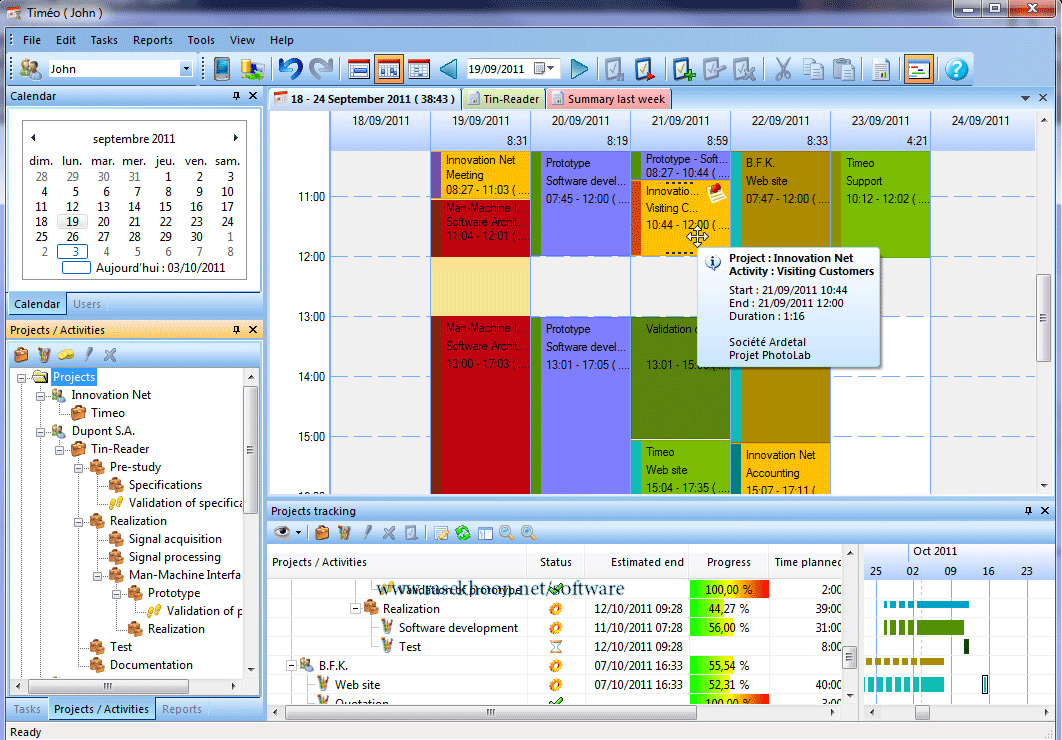1062x740 pixels.
Task: Select the Undo arrow in the toolbar
Action: [x=289, y=68]
